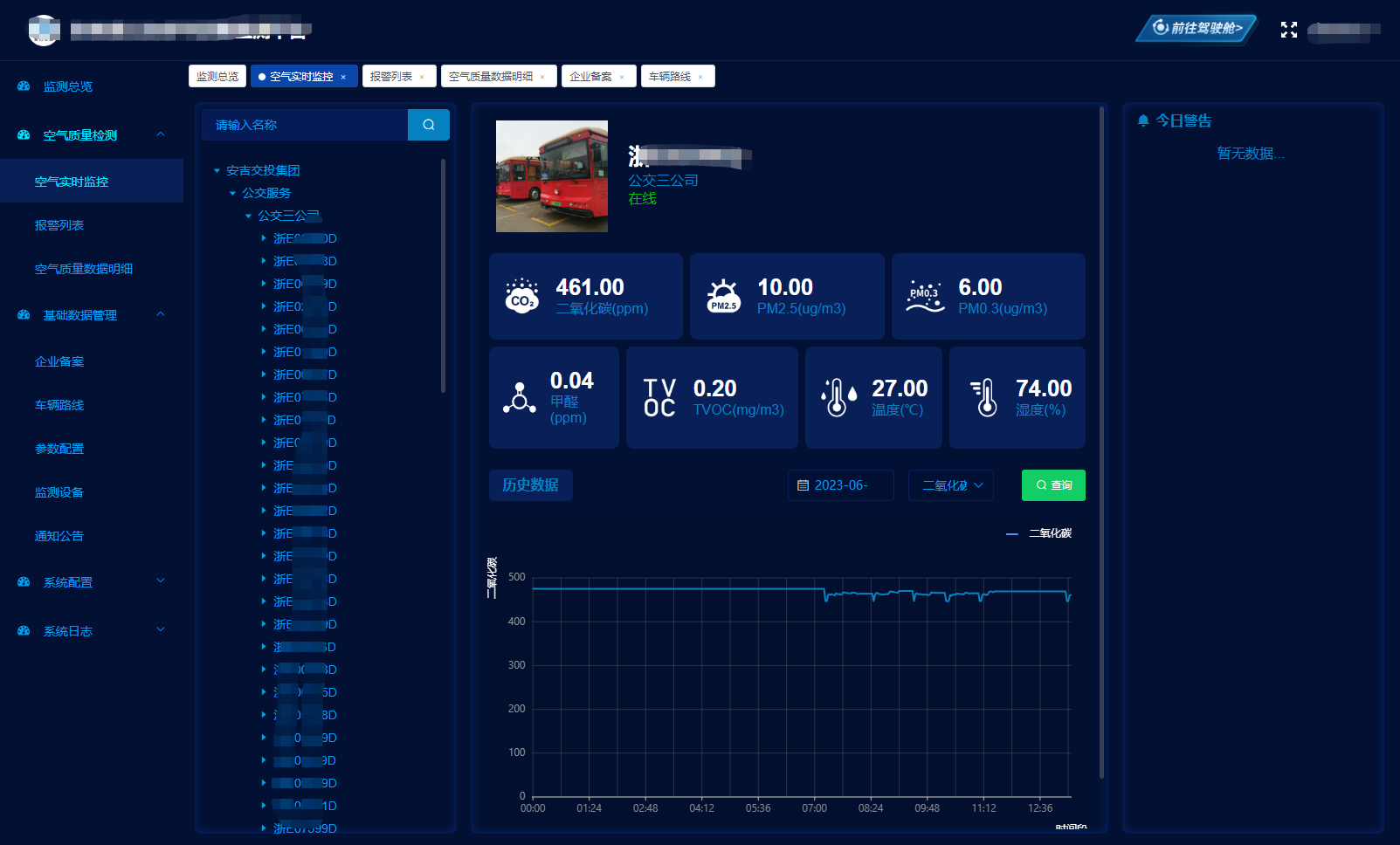Click the 系统配置 sidebar icon
Viewport: 1400px width, 845px height.
click(x=24, y=582)
